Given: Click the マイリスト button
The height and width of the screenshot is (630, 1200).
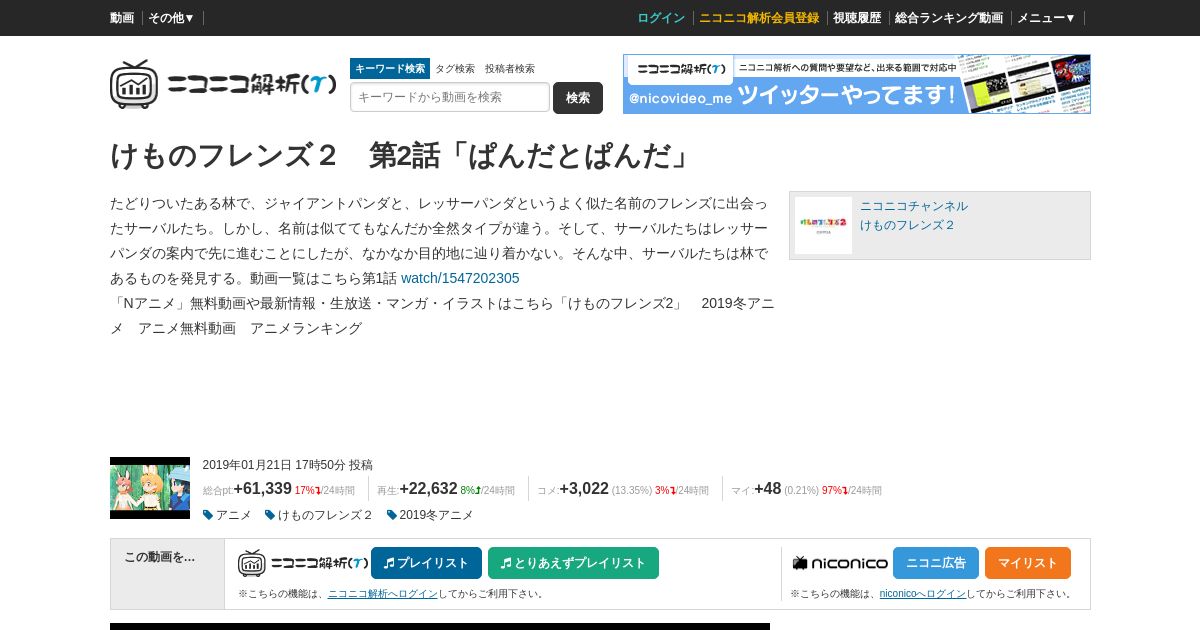Looking at the screenshot, I should tap(1028, 563).
